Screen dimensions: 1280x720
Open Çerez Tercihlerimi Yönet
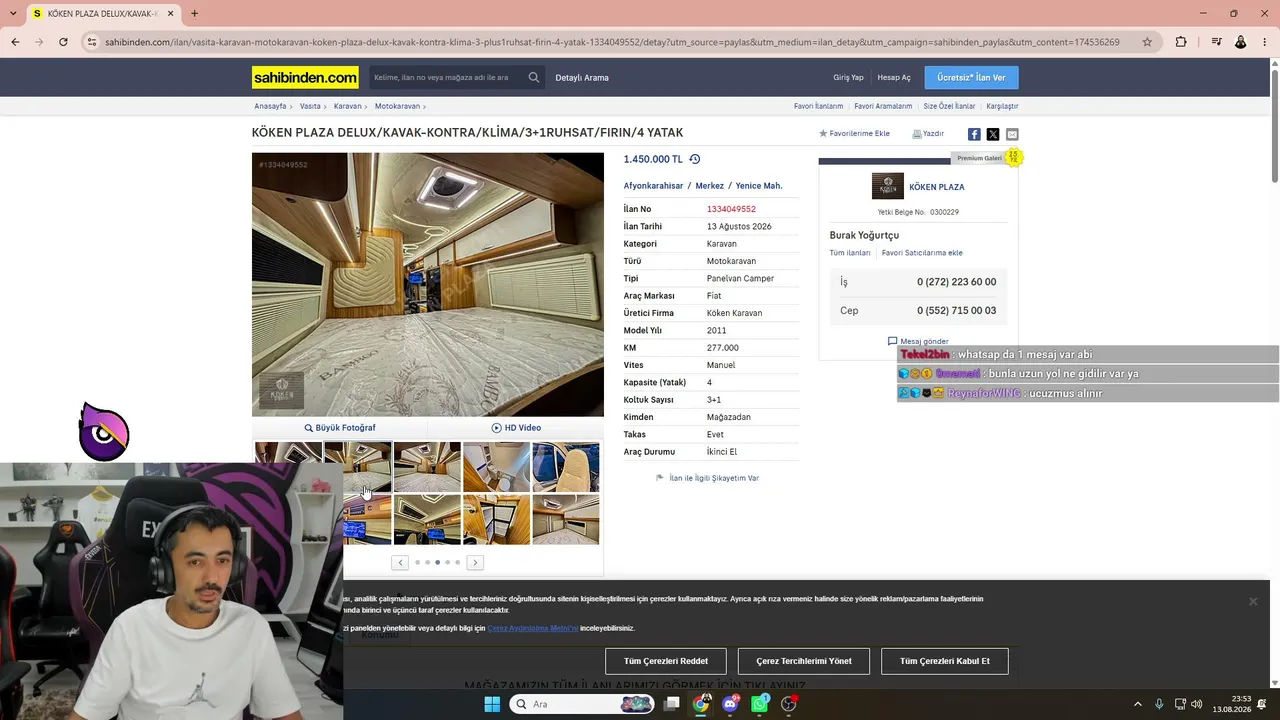[804, 661]
